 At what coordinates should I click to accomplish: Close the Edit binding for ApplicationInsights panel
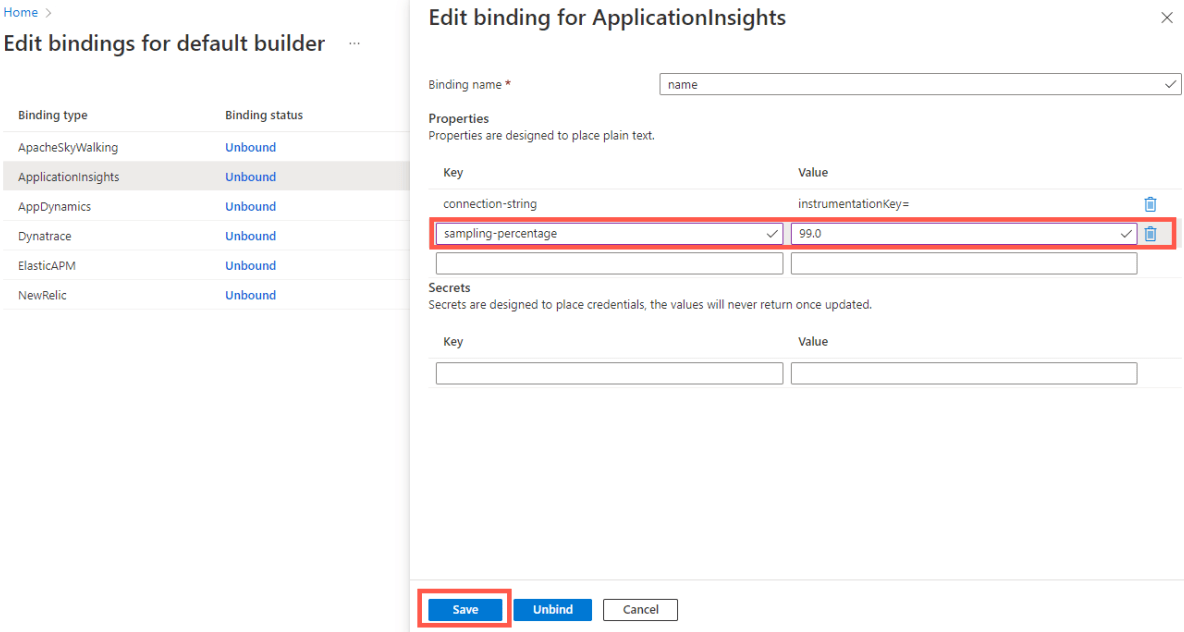coord(1166,17)
